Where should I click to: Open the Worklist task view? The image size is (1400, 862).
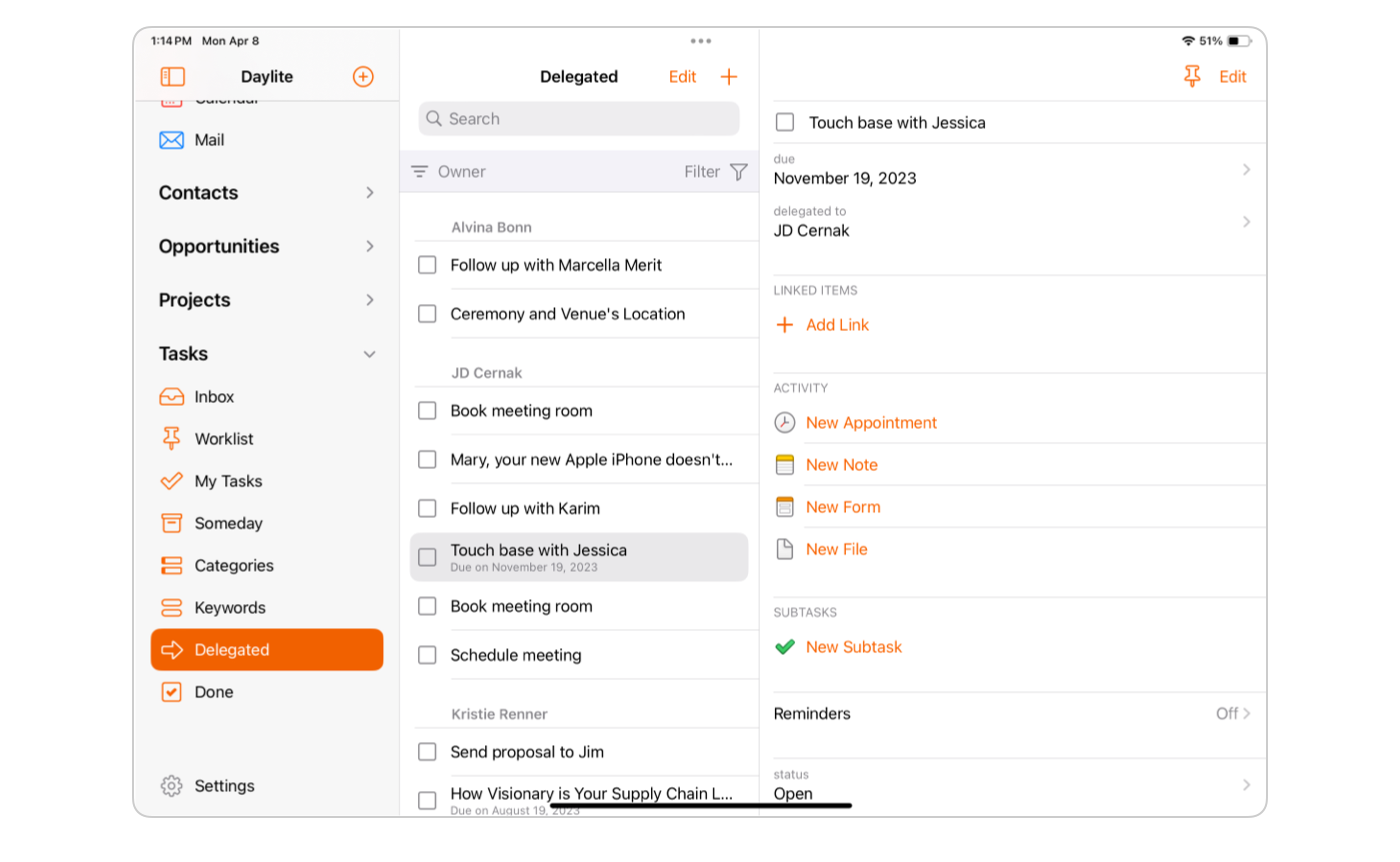pos(224,439)
